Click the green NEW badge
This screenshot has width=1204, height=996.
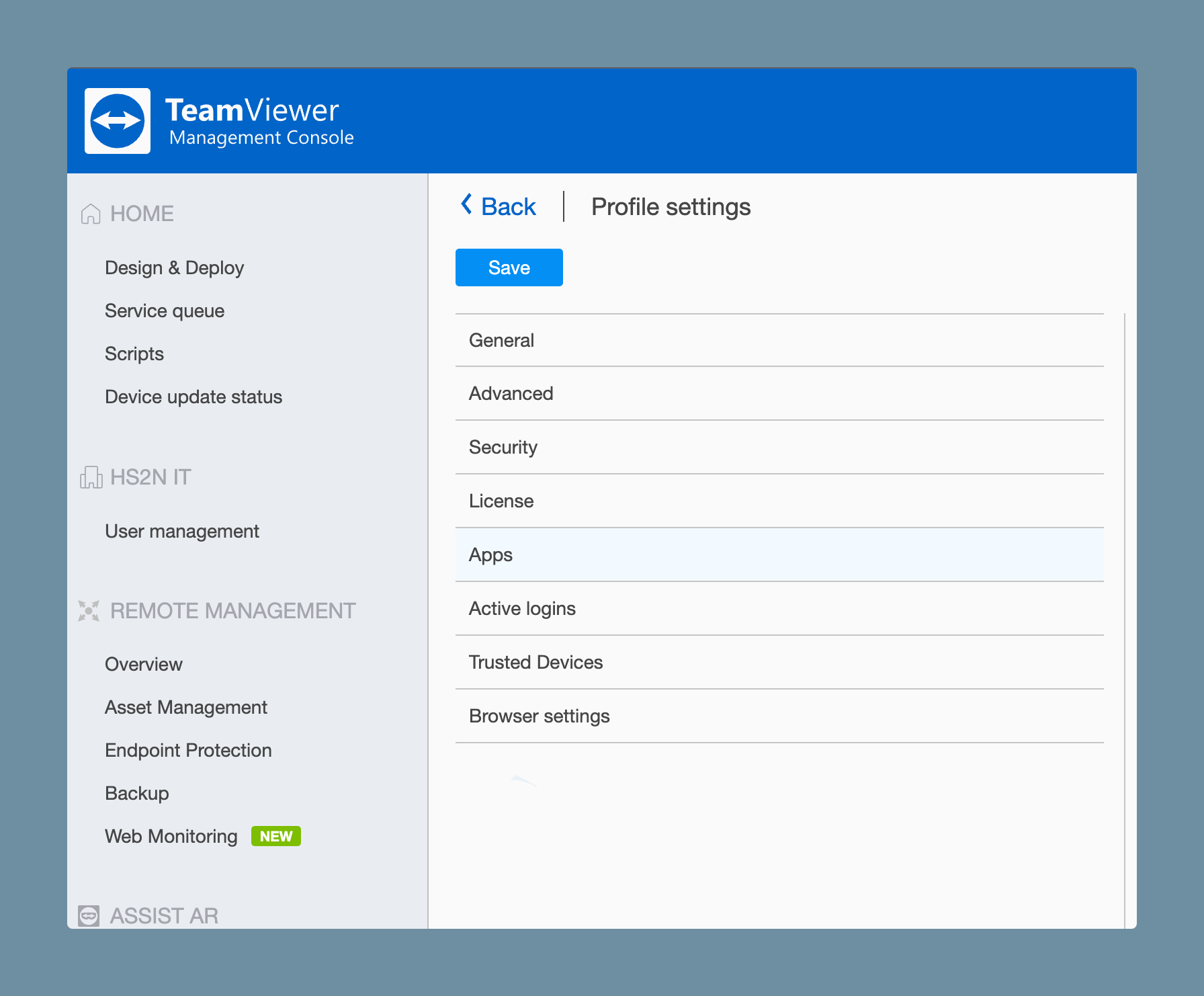pyautogui.click(x=276, y=836)
